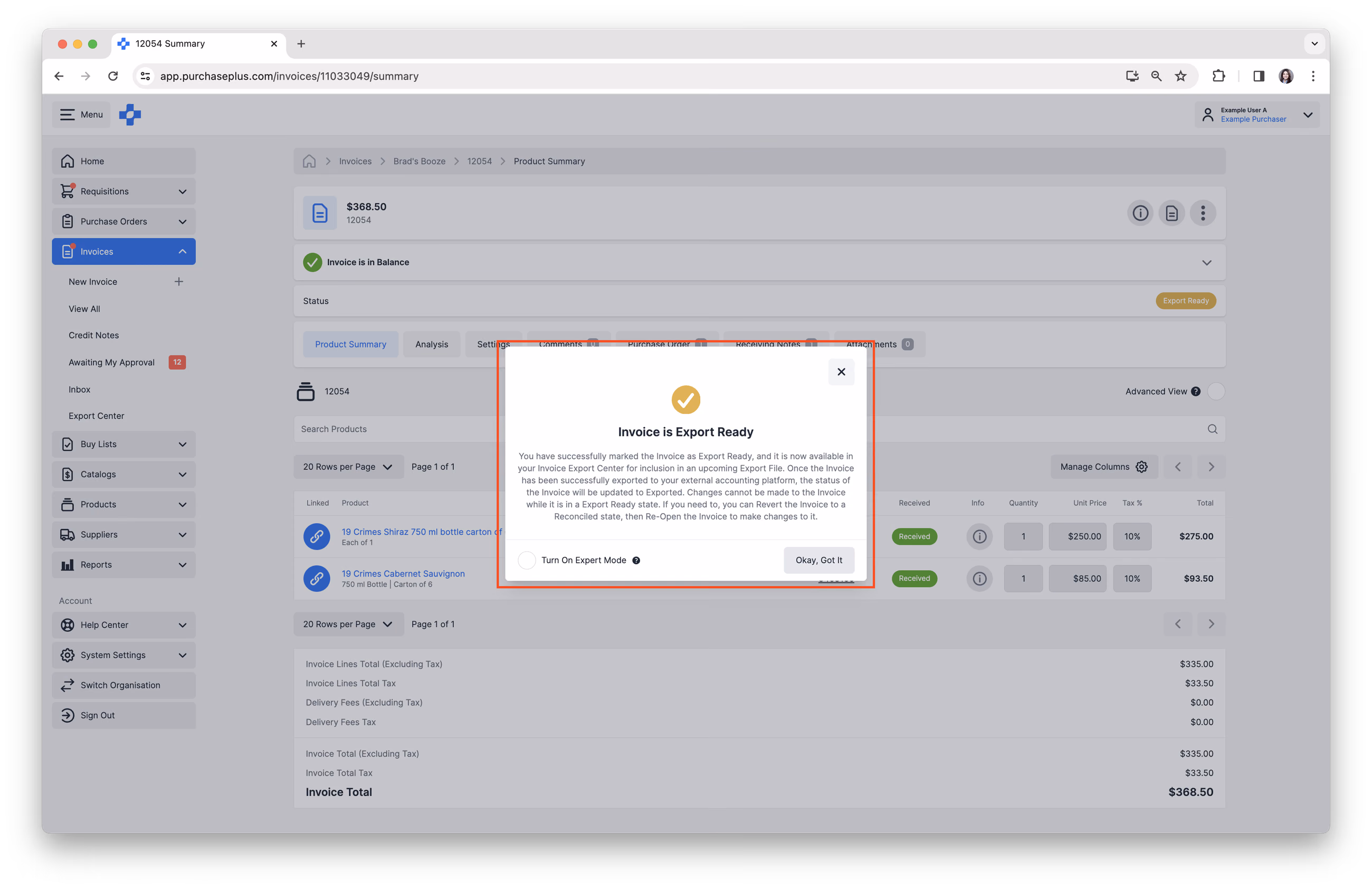This screenshot has width=1372, height=889.
Task: Click linked icon for 19 Crimes Cabernet Sauvignon
Action: [x=317, y=578]
